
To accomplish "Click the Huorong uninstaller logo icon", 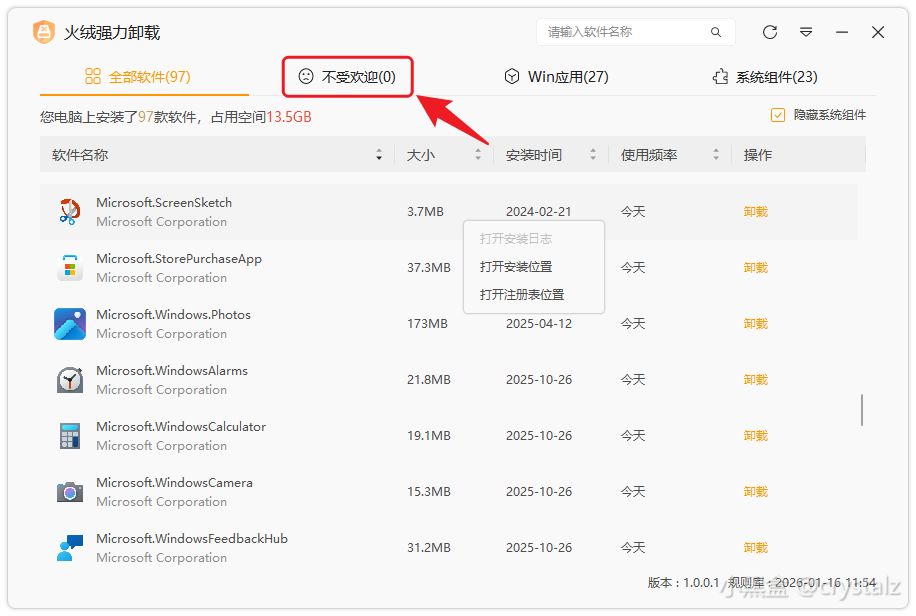I will (44, 32).
